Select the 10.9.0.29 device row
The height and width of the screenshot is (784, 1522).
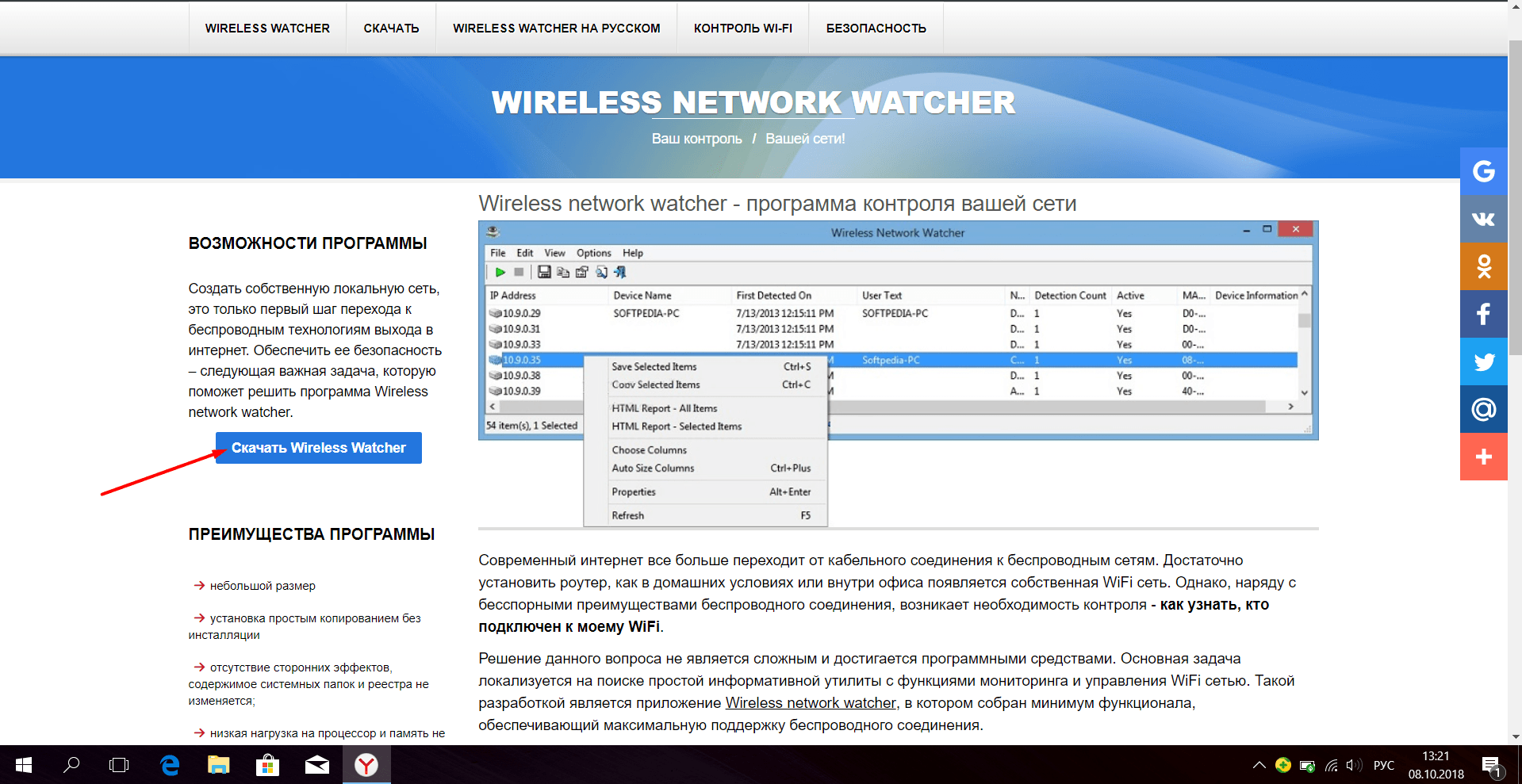tap(891, 313)
